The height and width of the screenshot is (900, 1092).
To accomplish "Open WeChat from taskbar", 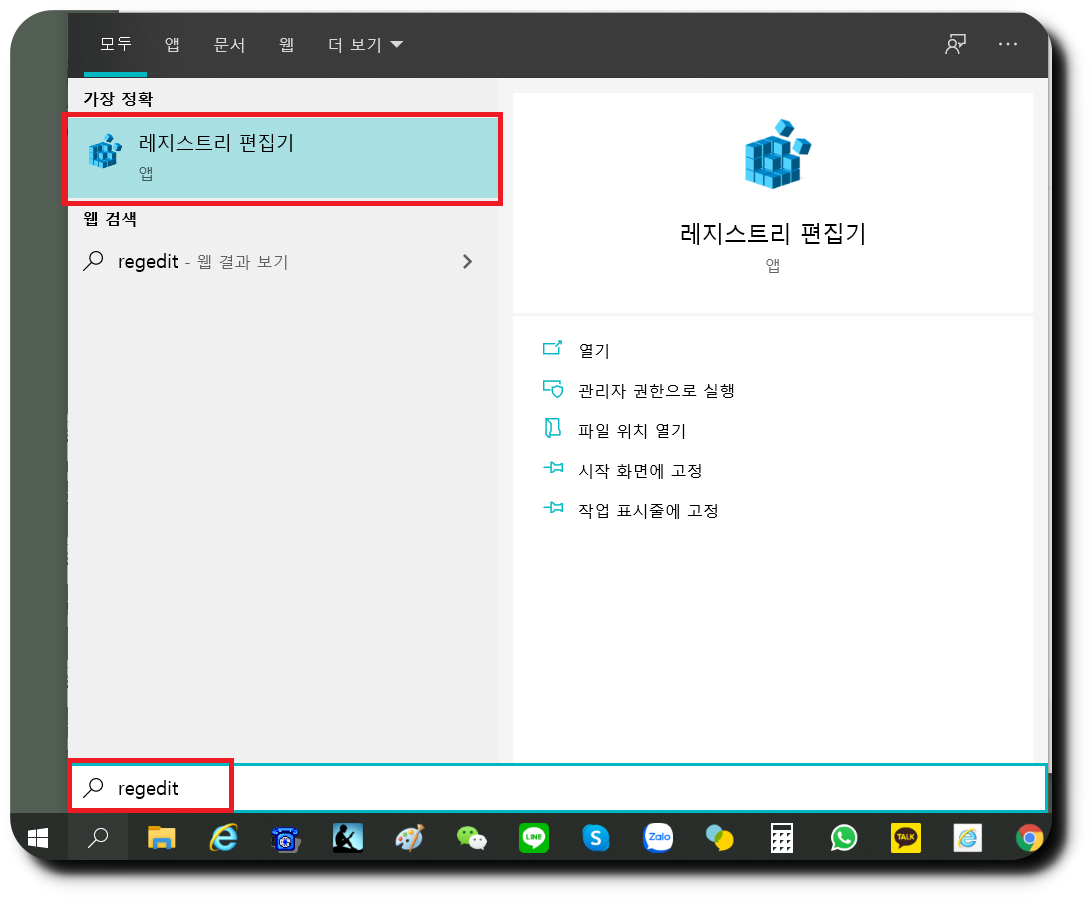I will tap(471, 838).
